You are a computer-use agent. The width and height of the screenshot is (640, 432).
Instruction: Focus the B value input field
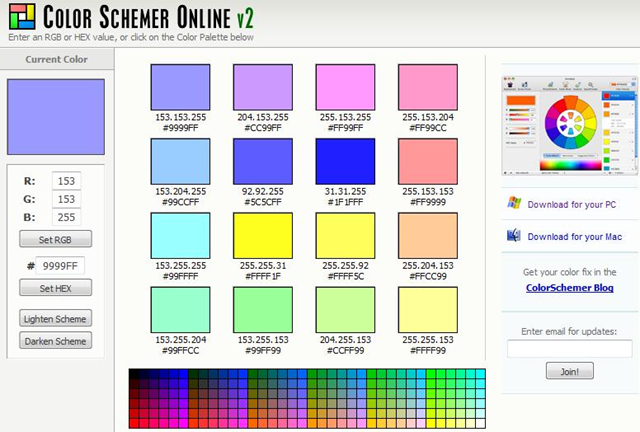point(66,217)
